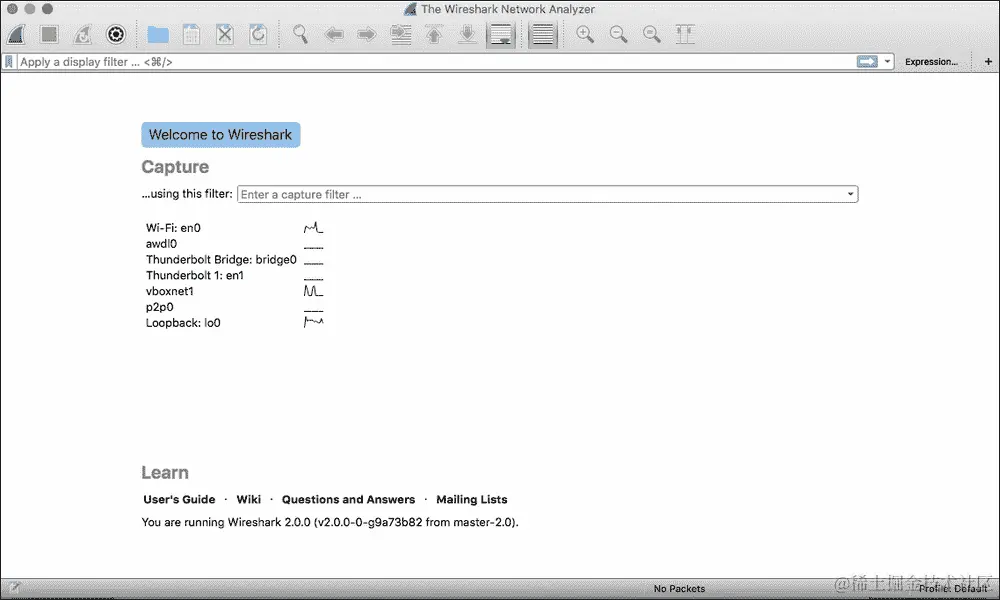Go back in packet history arrow

click(x=334, y=34)
